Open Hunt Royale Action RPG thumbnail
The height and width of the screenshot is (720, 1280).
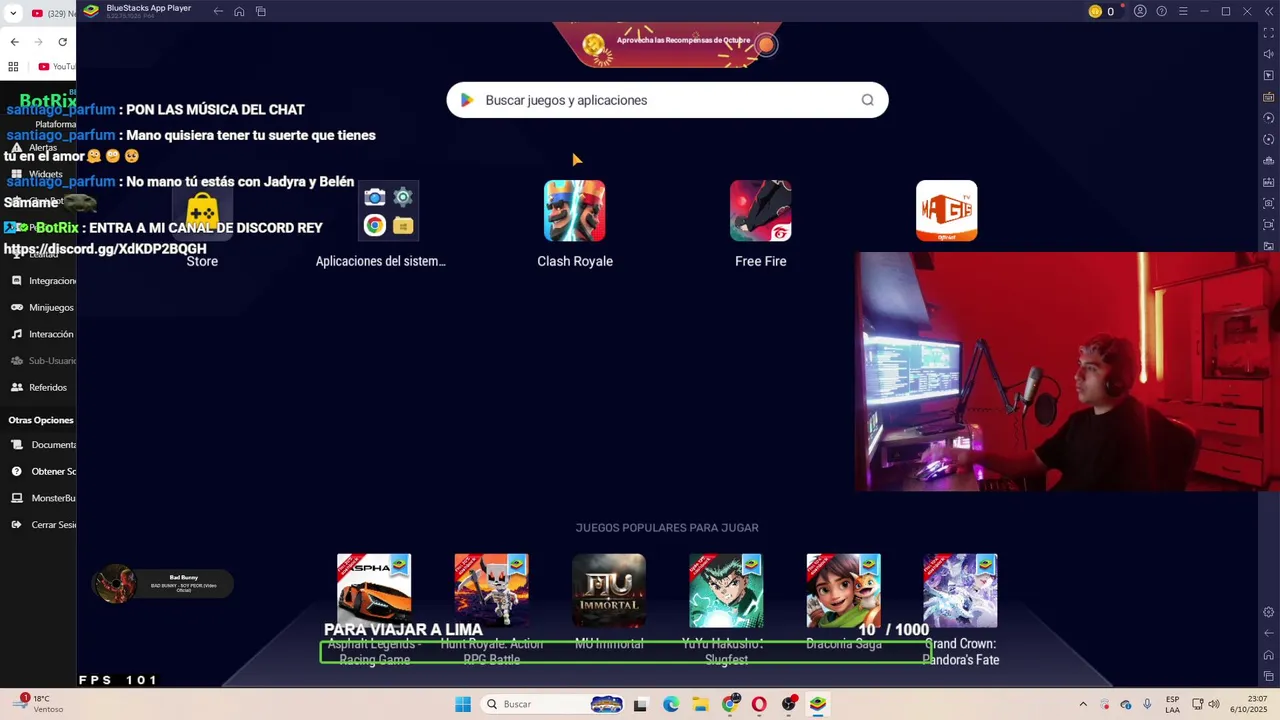pos(491,591)
